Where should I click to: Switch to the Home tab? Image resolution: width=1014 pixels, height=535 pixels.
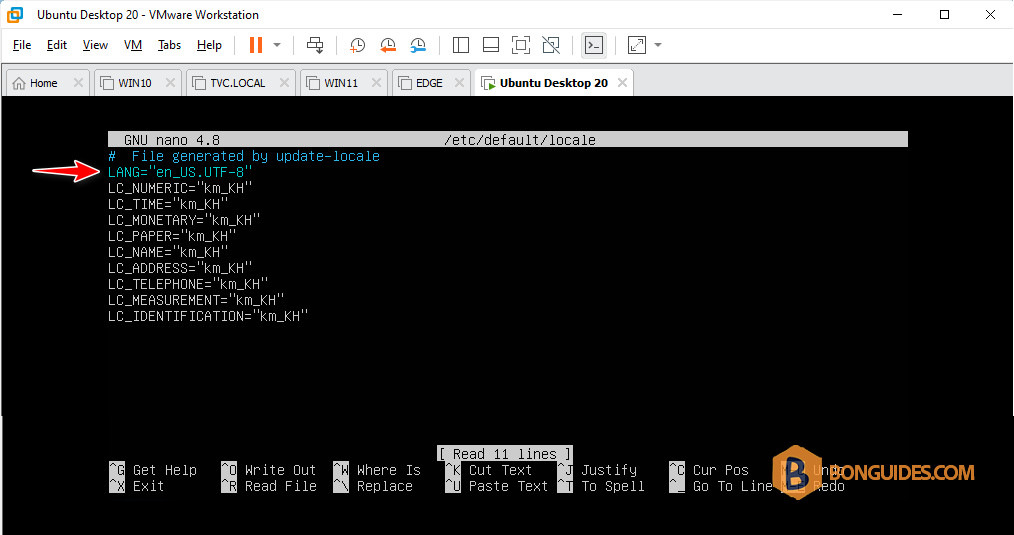[43, 83]
